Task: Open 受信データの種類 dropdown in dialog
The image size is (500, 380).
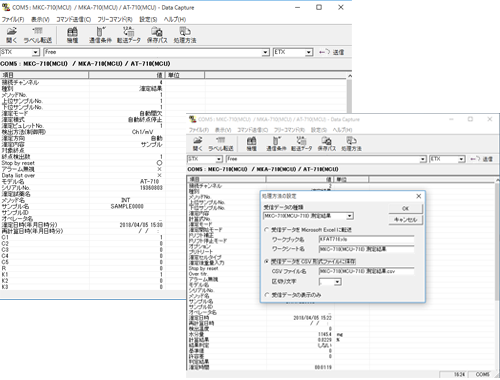Action: click(349, 216)
